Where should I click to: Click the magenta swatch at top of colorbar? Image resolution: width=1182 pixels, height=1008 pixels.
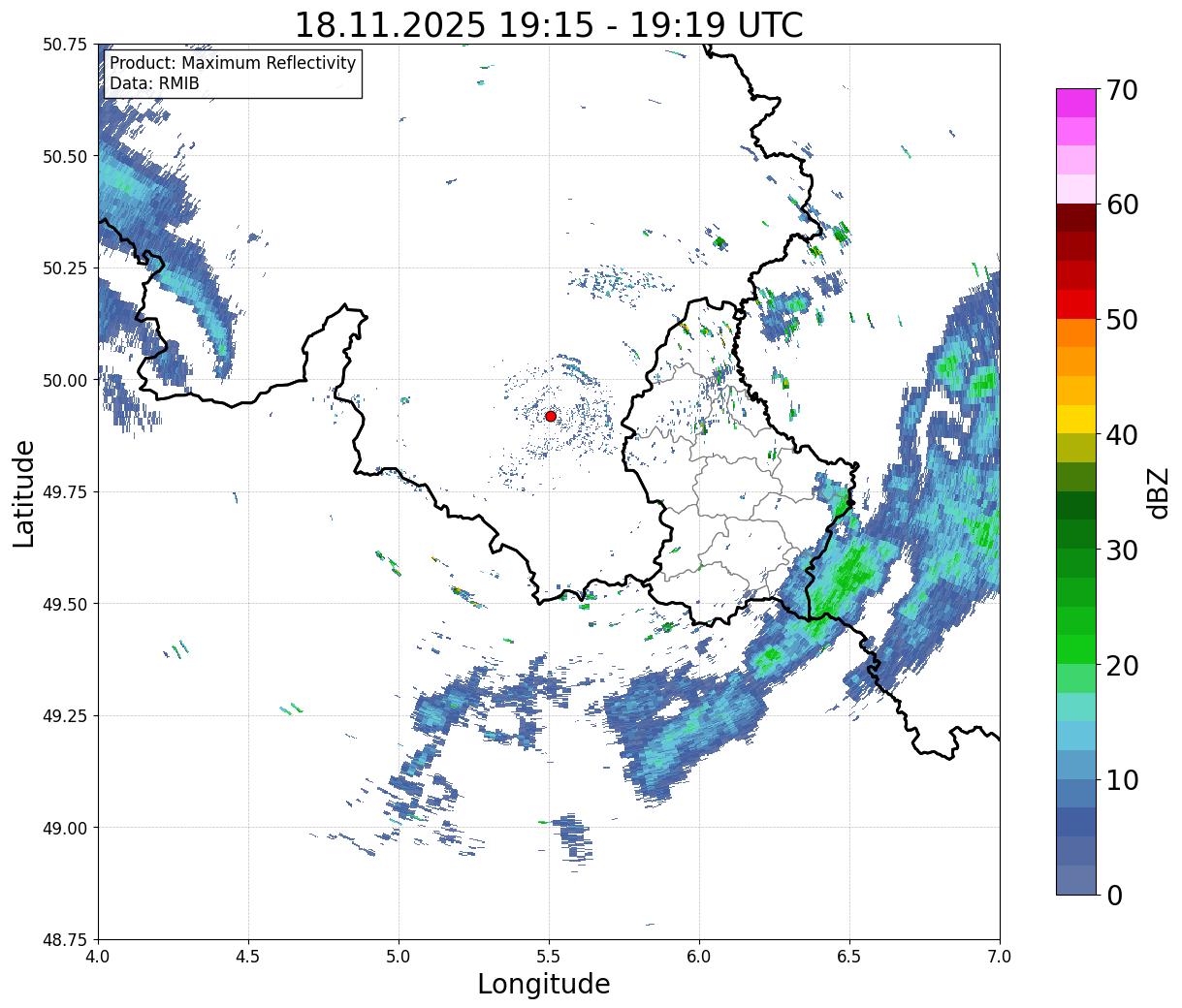[1076, 103]
